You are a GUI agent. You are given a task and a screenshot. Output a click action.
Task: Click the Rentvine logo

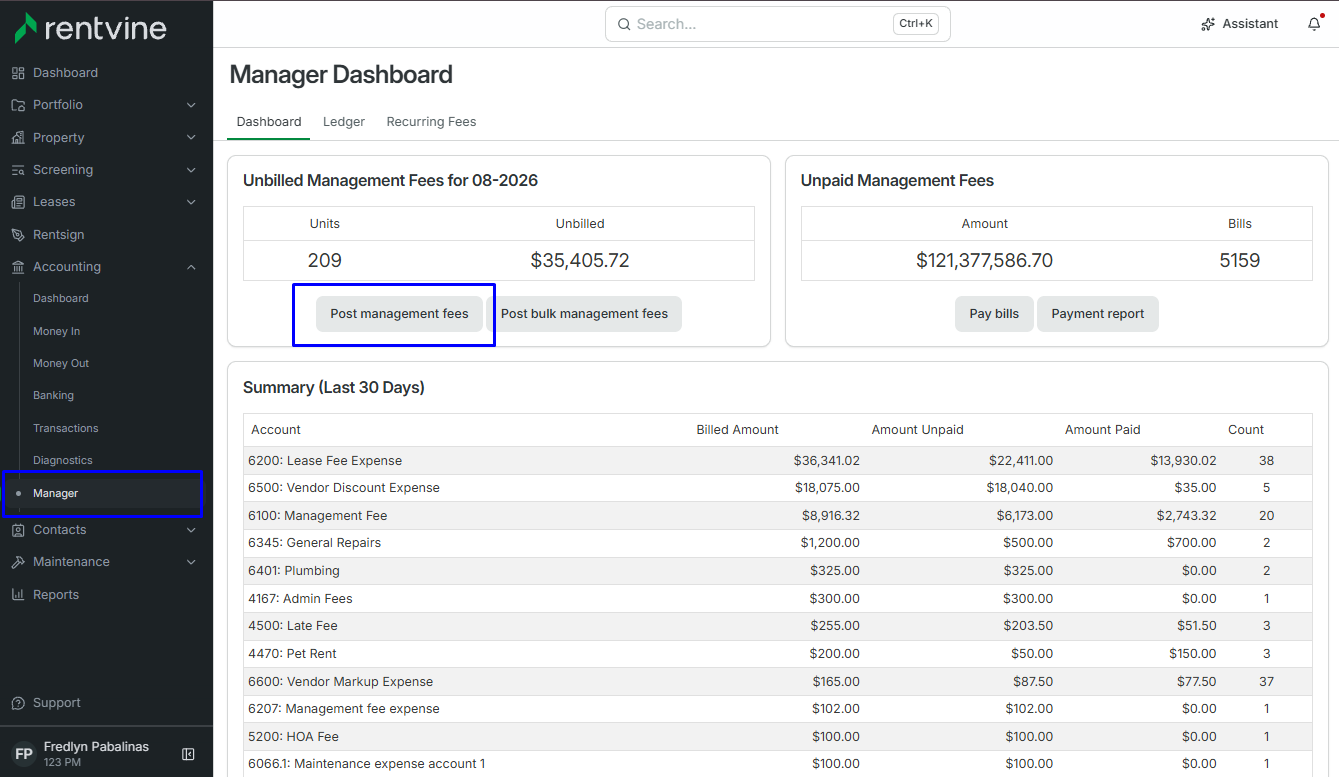[x=90, y=28]
